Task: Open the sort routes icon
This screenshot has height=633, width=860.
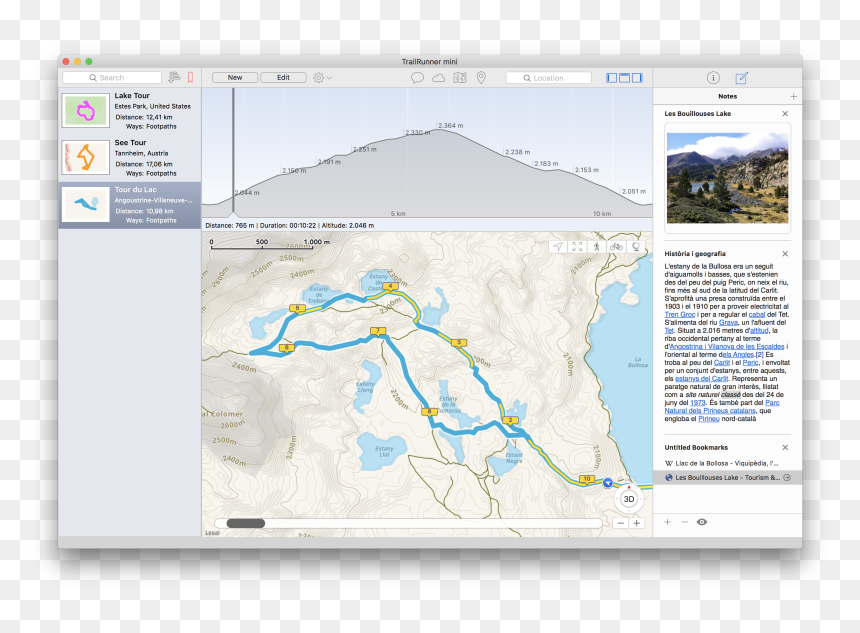Action: coord(174,77)
